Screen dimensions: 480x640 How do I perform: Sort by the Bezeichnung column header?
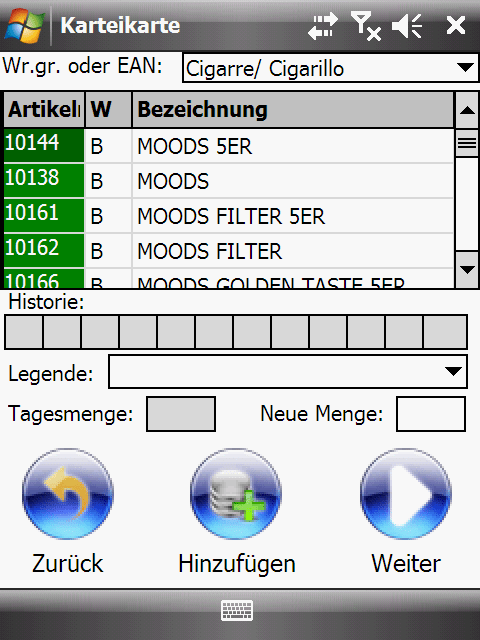point(293,109)
